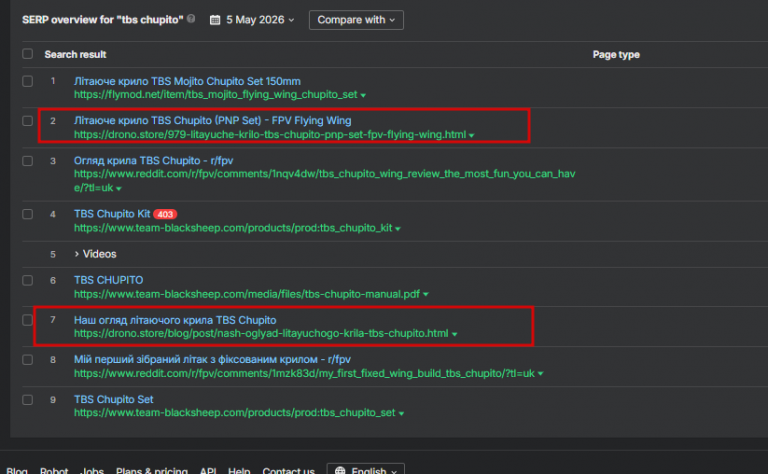Check the box for result 2 drono.store PNP Set

click(x=27, y=121)
